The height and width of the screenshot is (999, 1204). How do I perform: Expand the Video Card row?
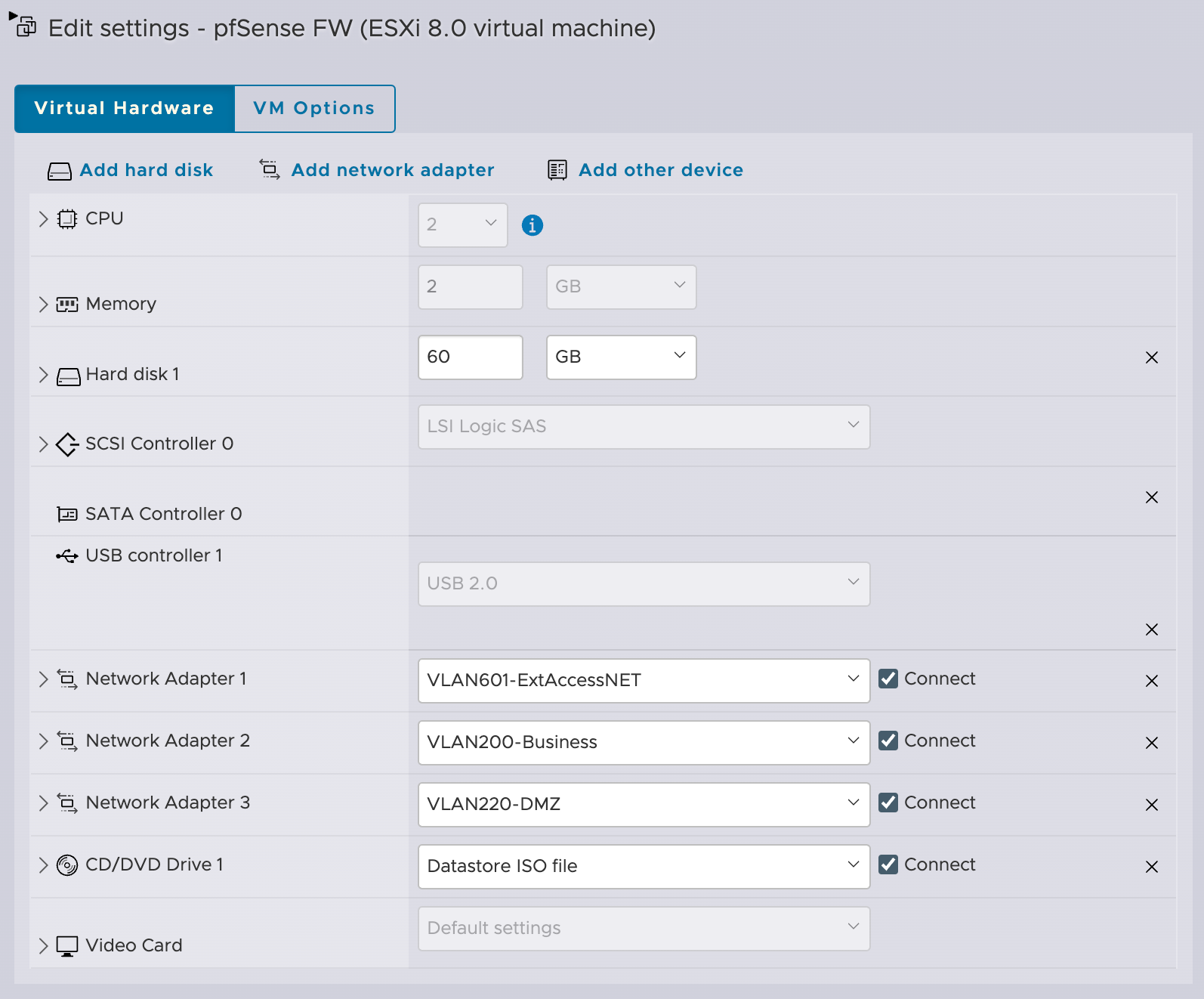tap(43, 946)
